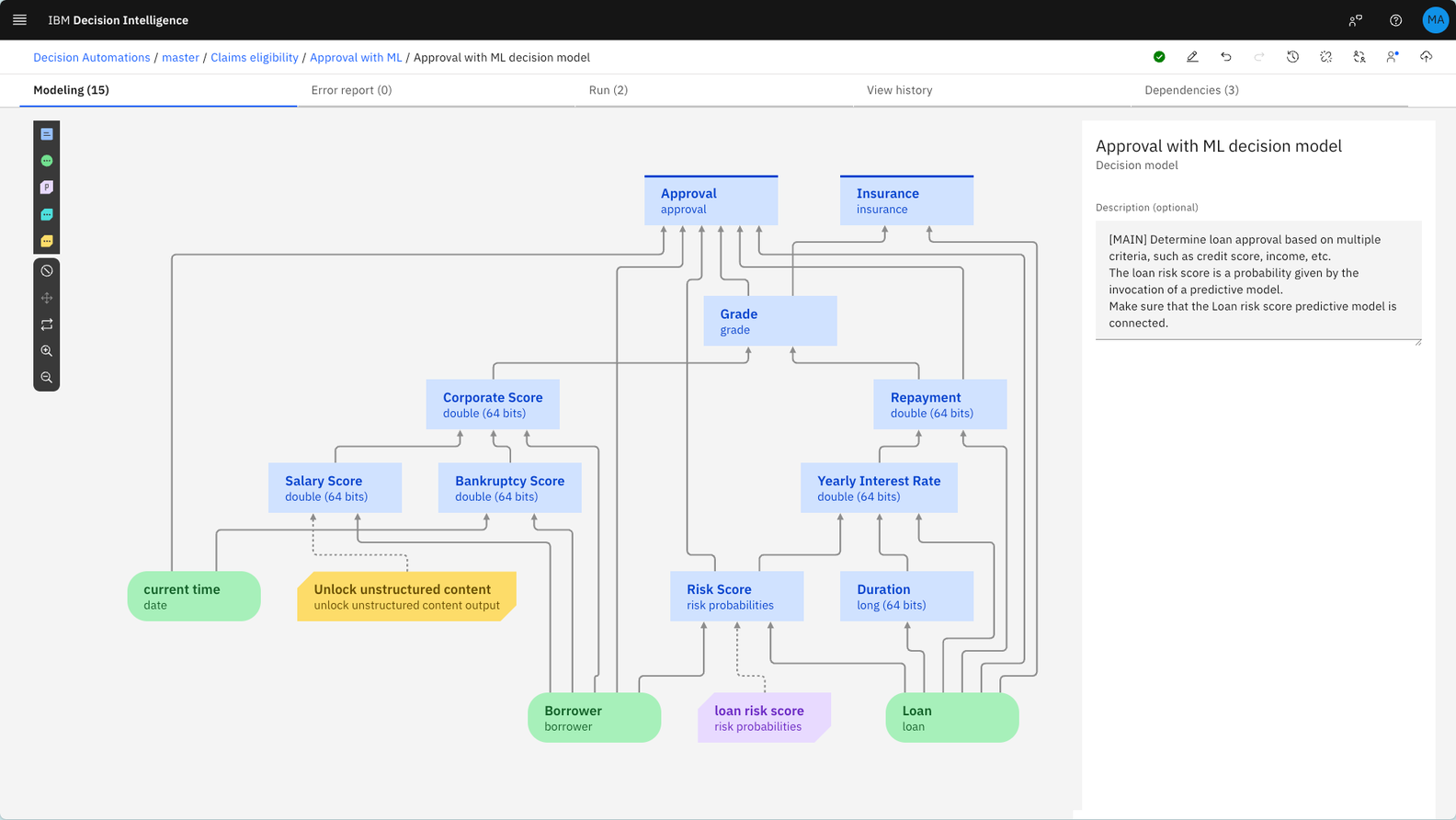The width and height of the screenshot is (1456, 820).
Task: Open the hamburger navigation menu
Action: point(19,19)
